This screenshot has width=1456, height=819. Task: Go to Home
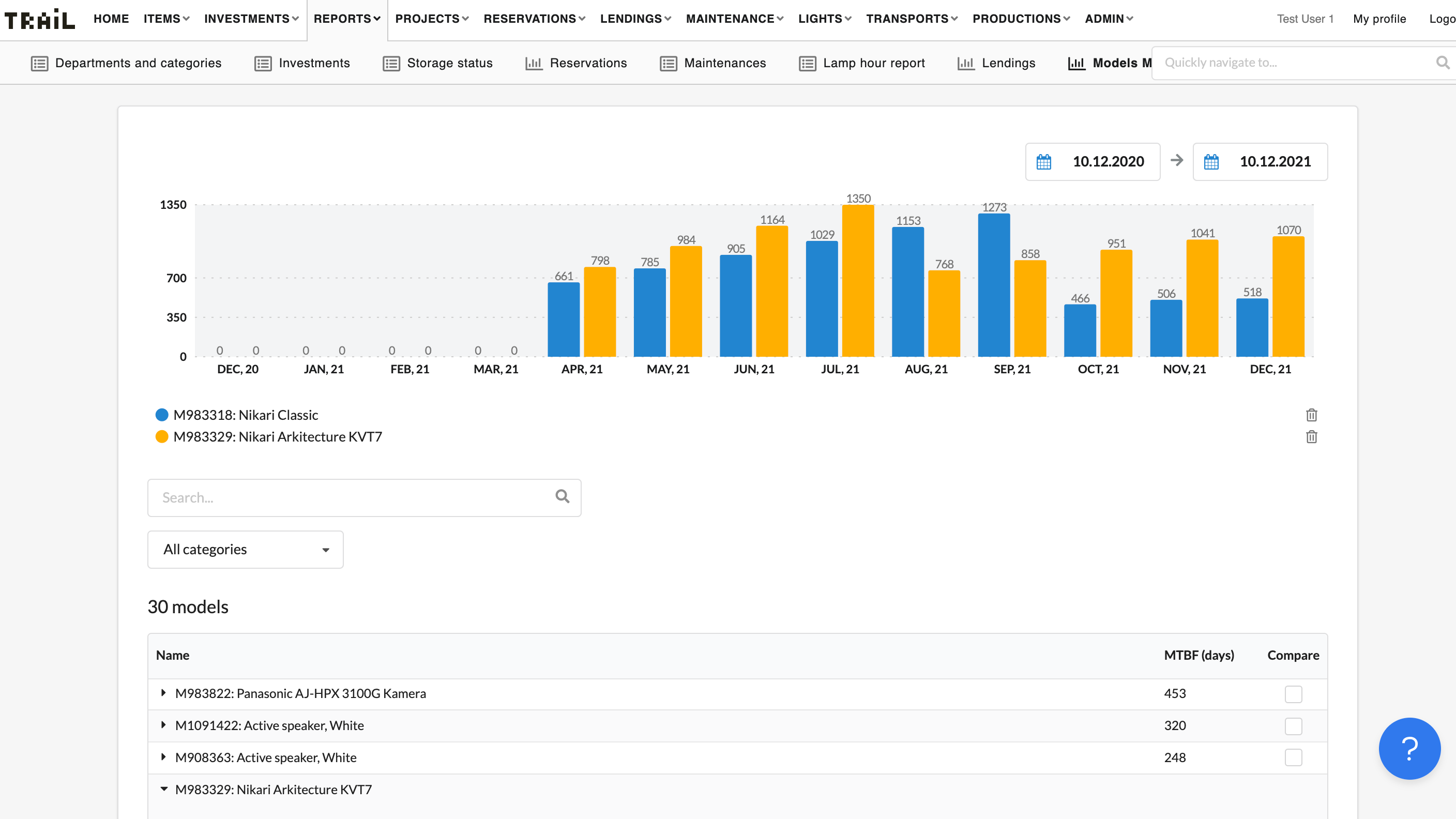pyautogui.click(x=111, y=19)
